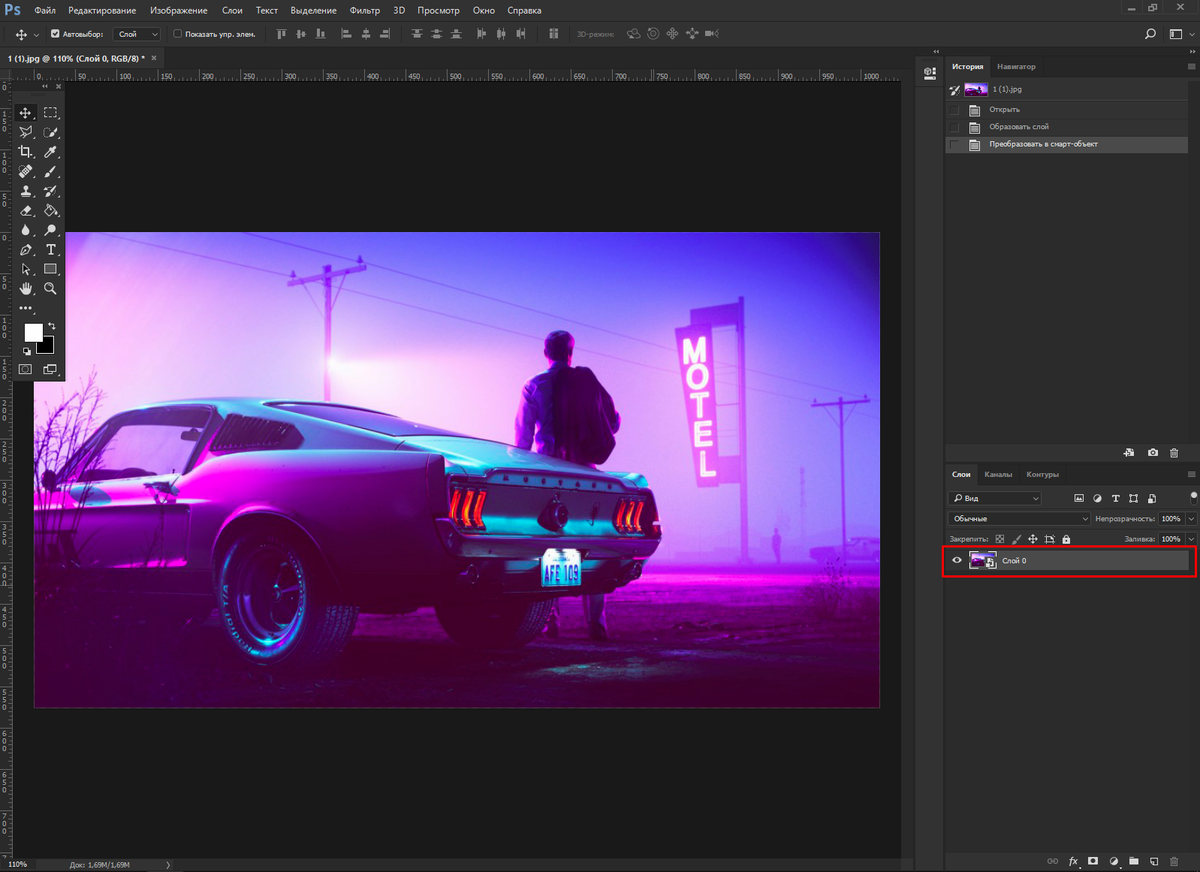The height and width of the screenshot is (872, 1200).
Task: Select history state Преобразовать в смарт-объект
Action: point(1067,145)
